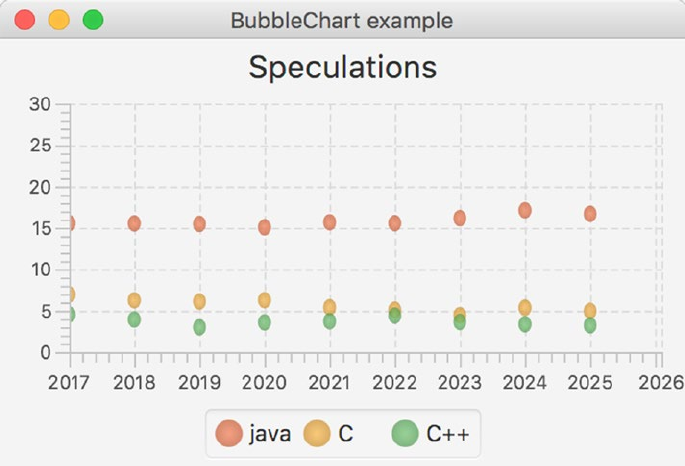This screenshot has height=466, width=685.
Task: Click the java bubble at 2020
Action: tap(264, 227)
